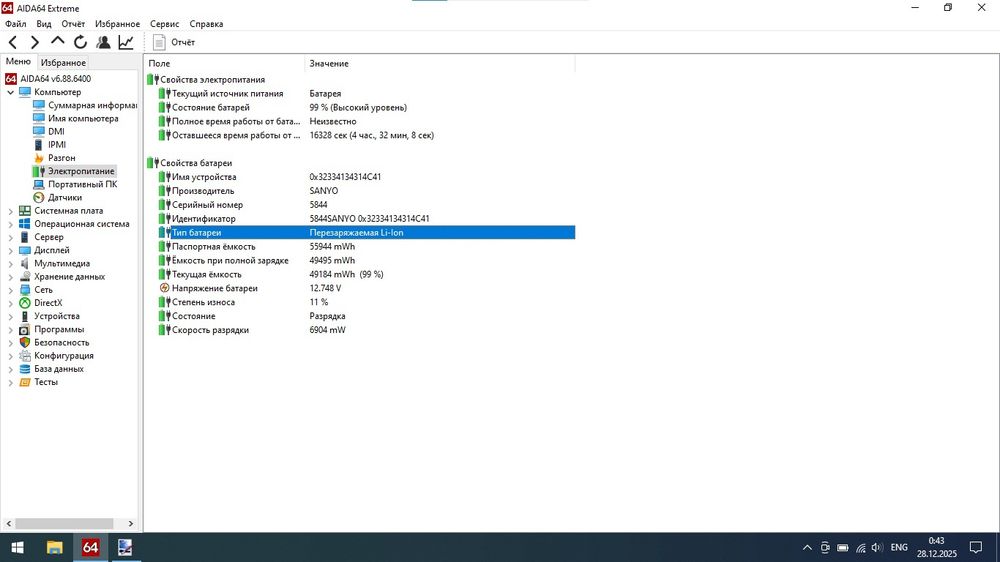Open the user icon in the toolbar
Image resolution: width=1000 pixels, height=562 pixels.
pos(103,42)
